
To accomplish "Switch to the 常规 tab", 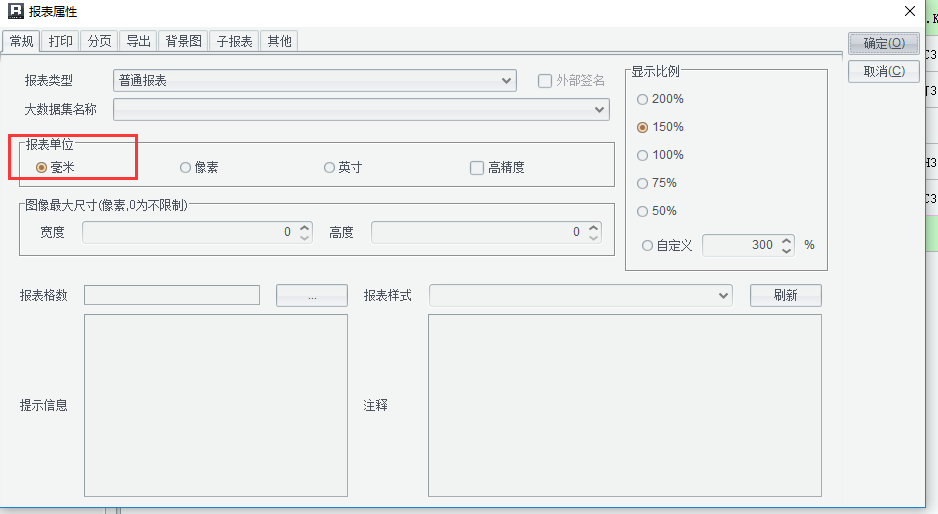I will pos(22,41).
